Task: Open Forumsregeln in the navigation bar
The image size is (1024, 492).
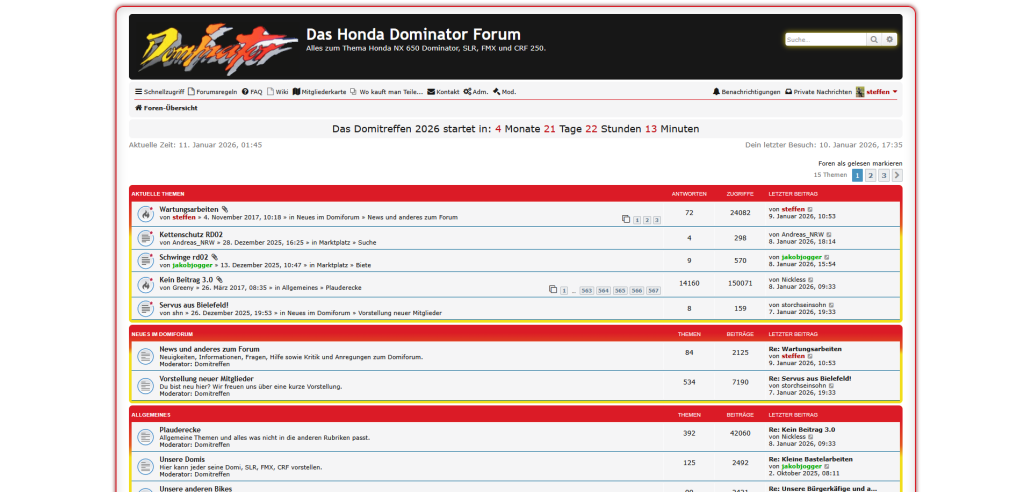Action: pyautogui.click(x=211, y=92)
